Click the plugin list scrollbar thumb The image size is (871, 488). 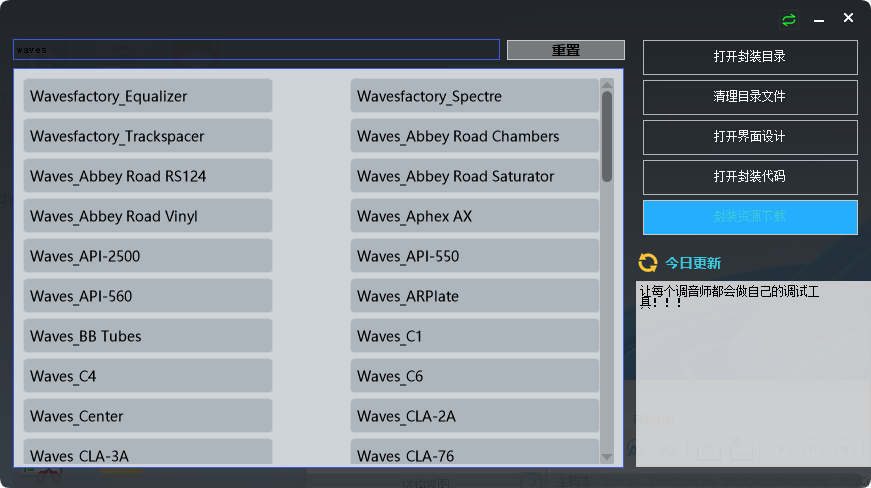pyautogui.click(x=607, y=137)
